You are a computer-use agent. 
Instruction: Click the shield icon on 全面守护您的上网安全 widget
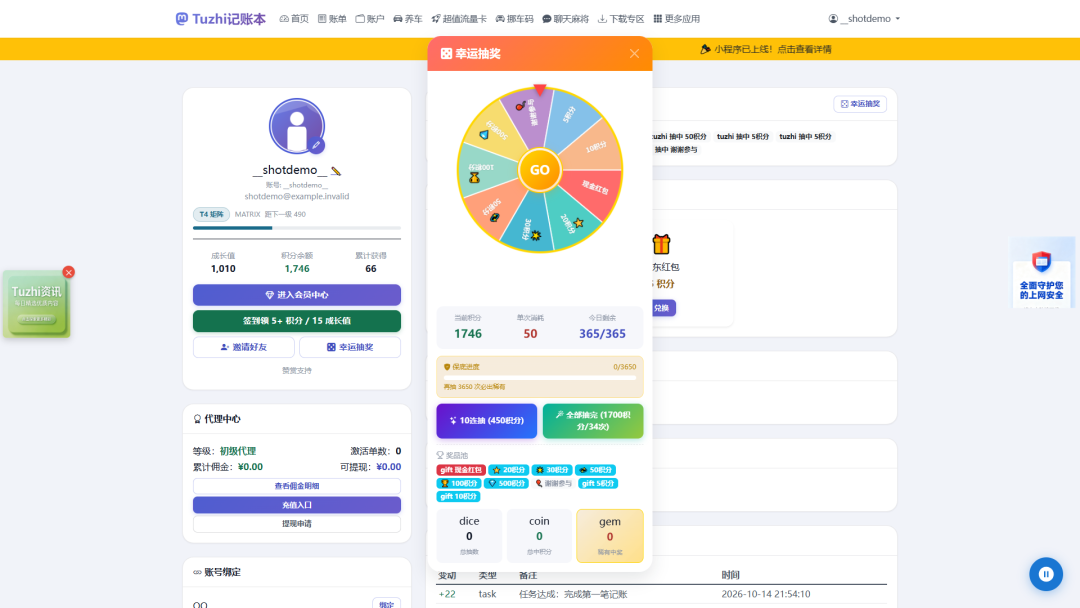[1041, 262]
